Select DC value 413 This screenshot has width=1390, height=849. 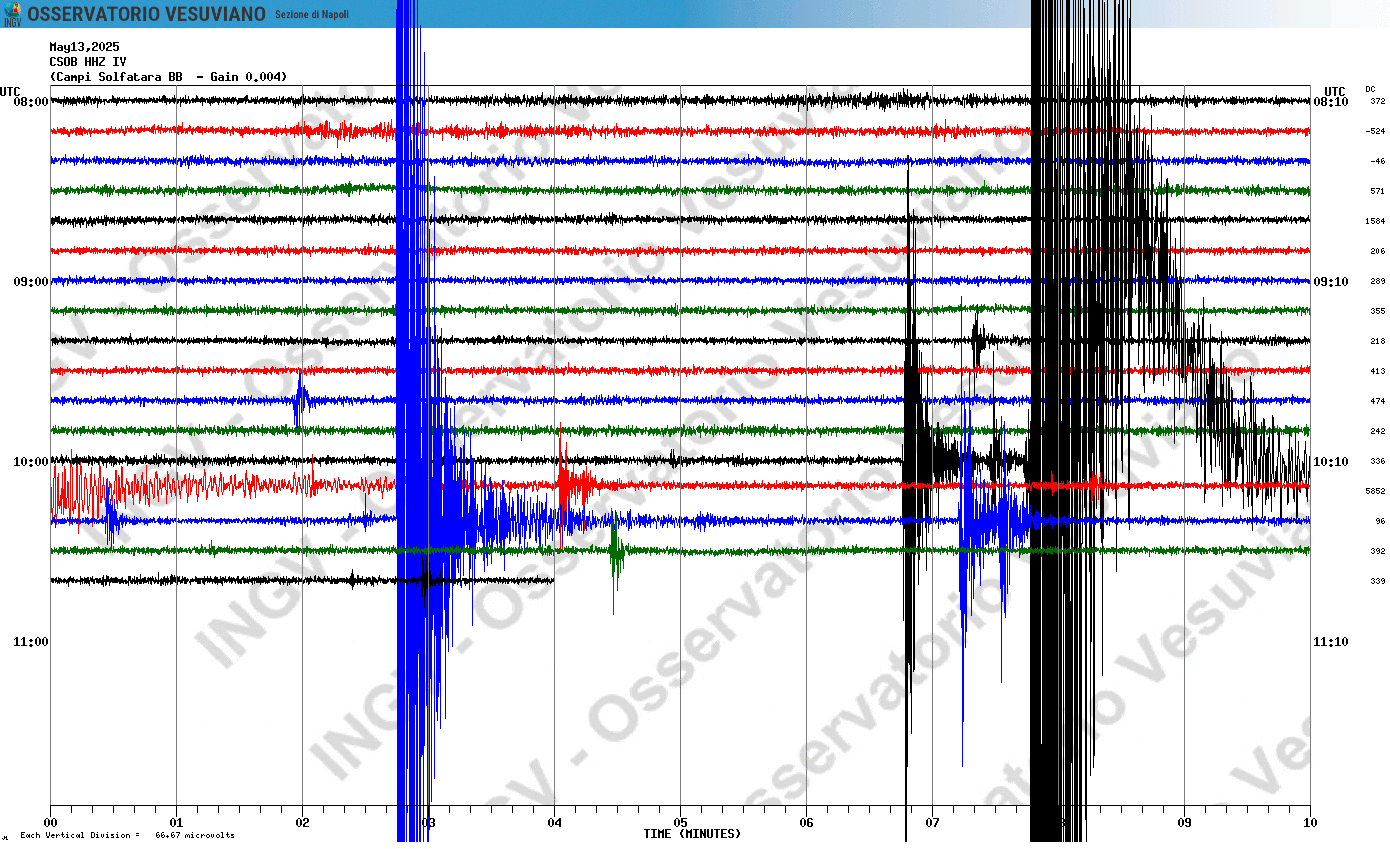1378,371
